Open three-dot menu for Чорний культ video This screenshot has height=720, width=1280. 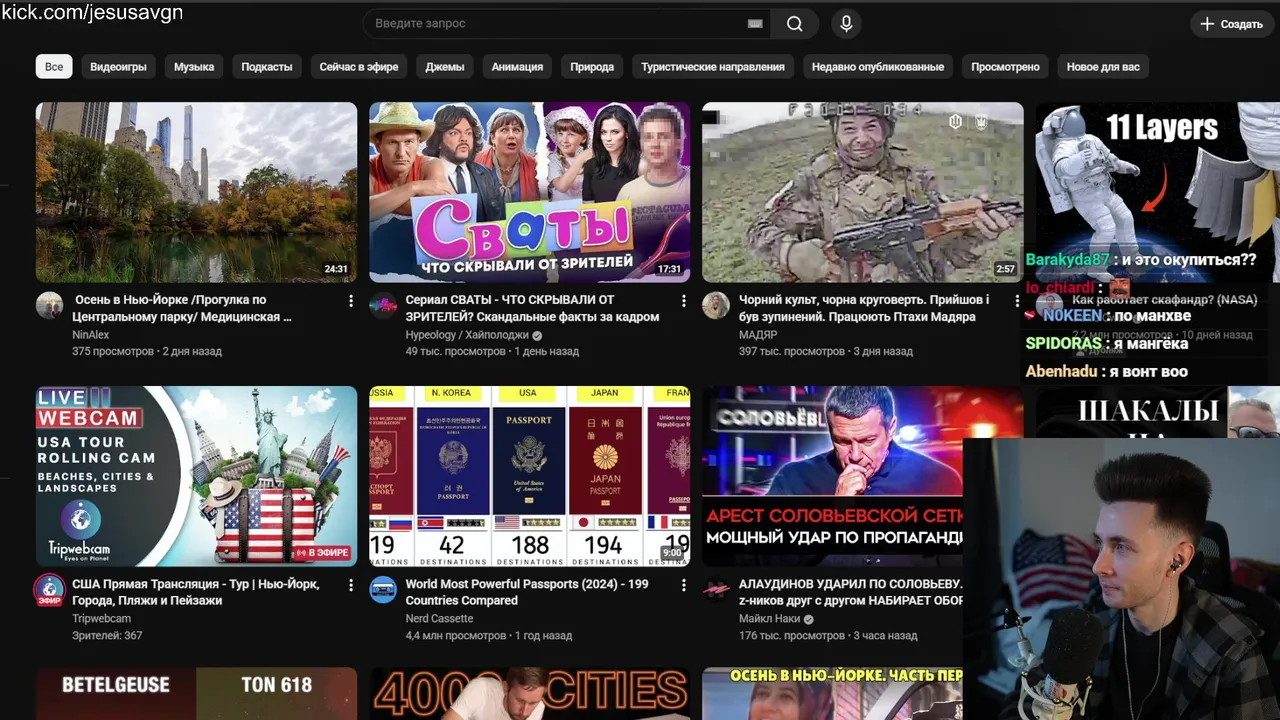pos(1016,300)
